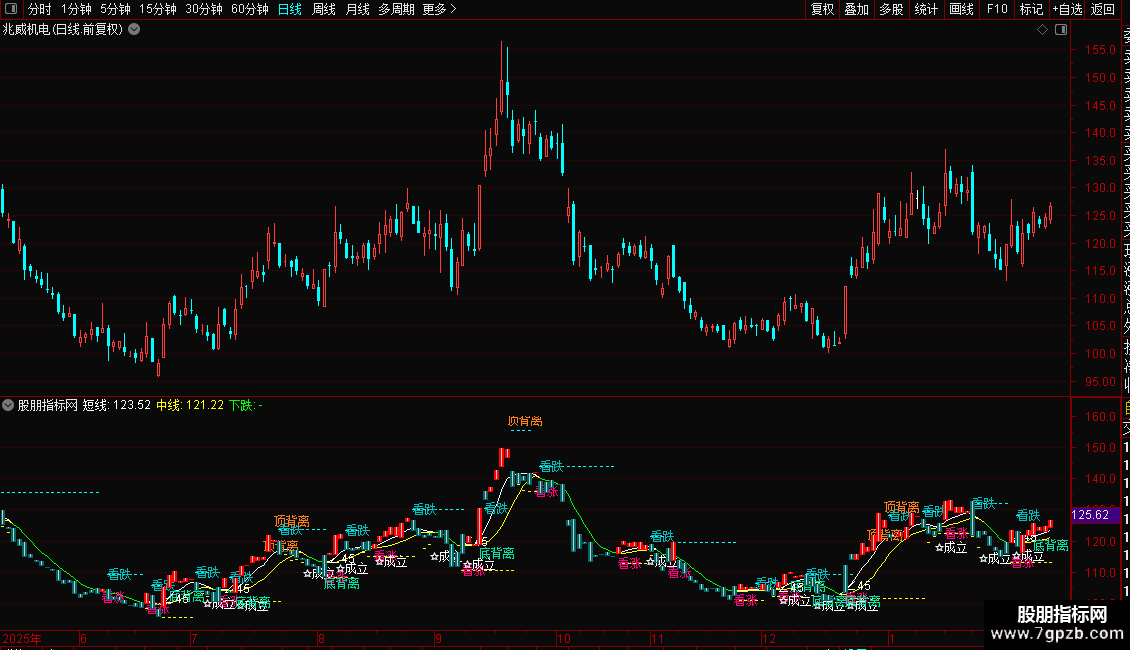Open F10 company information
The image size is (1130, 650).
(x=997, y=9)
